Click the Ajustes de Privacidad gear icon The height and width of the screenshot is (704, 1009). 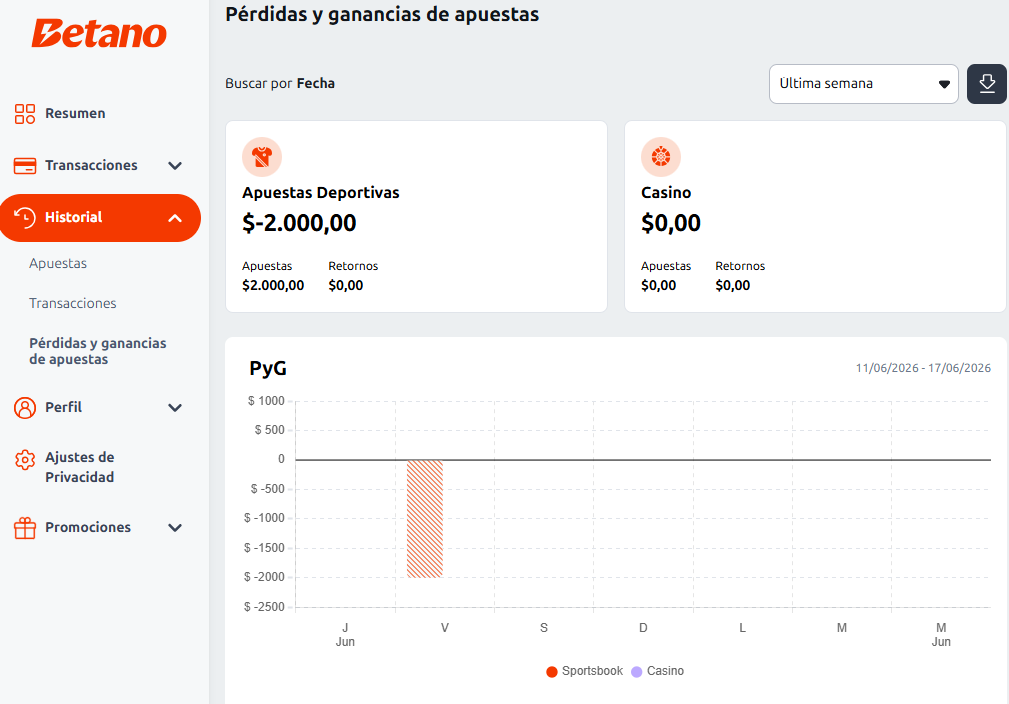pyautogui.click(x=24, y=460)
